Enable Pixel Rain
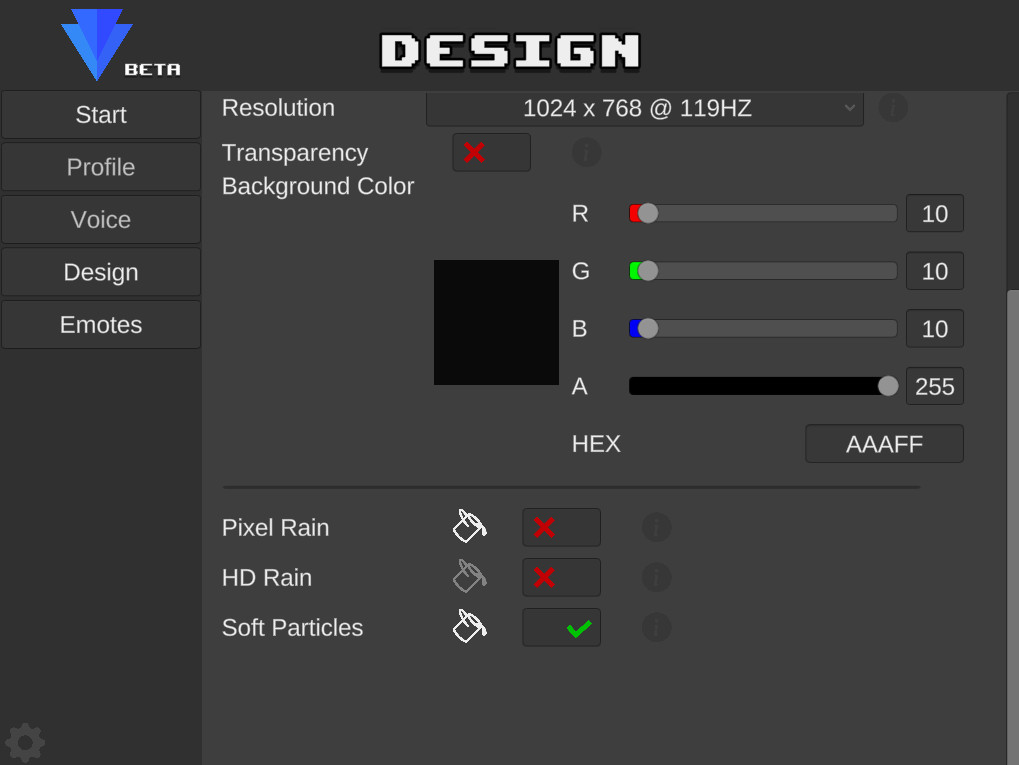This screenshot has width=1019, height=765. pos(561,527)
